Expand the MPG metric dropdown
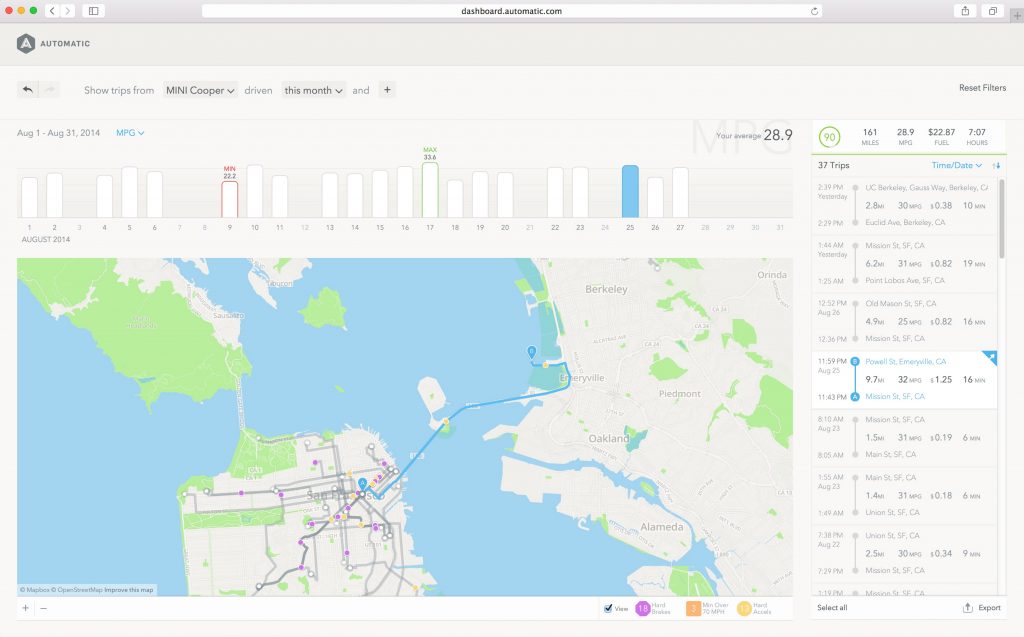 (130, 133)
